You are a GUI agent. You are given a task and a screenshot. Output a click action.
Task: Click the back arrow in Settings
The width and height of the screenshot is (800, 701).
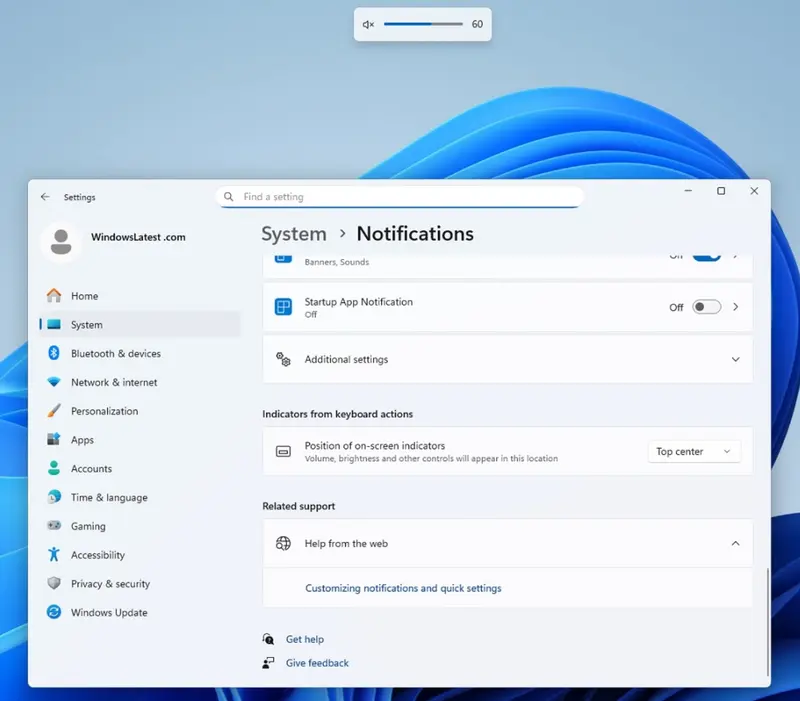click(x=45, y=198)
